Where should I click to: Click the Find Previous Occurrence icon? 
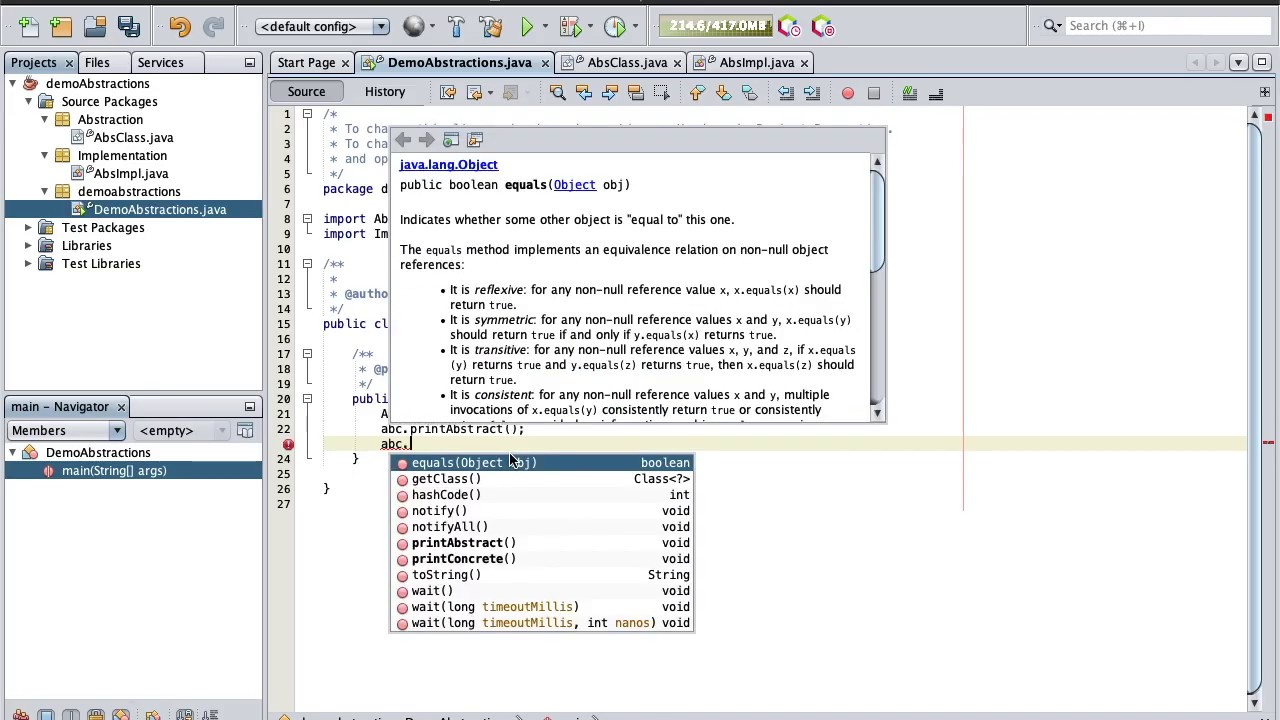coord(584,93)
